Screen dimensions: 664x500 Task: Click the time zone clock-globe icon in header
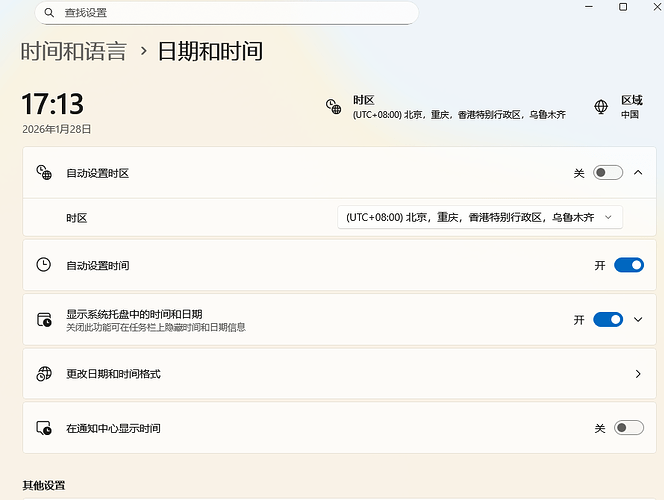(x=333, y=107)
